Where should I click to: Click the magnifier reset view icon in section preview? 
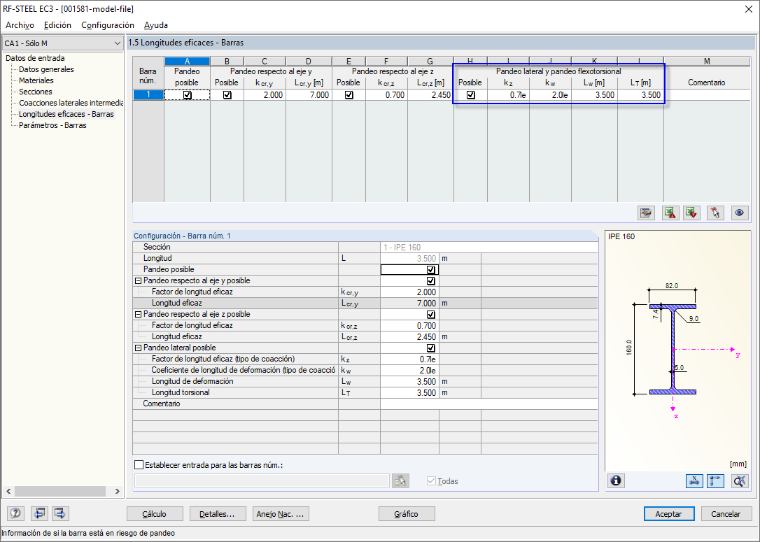(739, 480)
